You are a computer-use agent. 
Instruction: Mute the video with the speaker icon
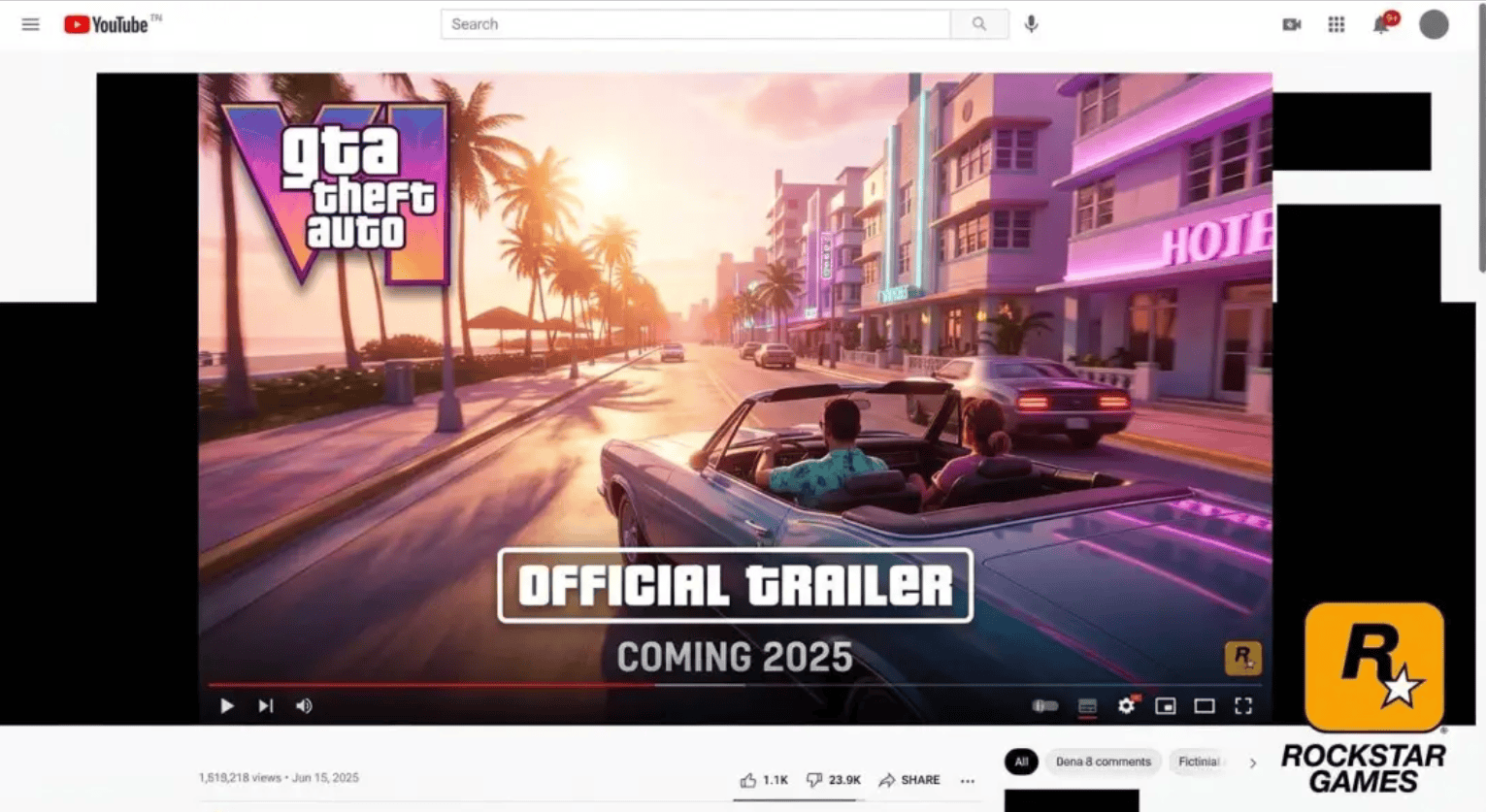pyautogui.click(x=303, y=706)
